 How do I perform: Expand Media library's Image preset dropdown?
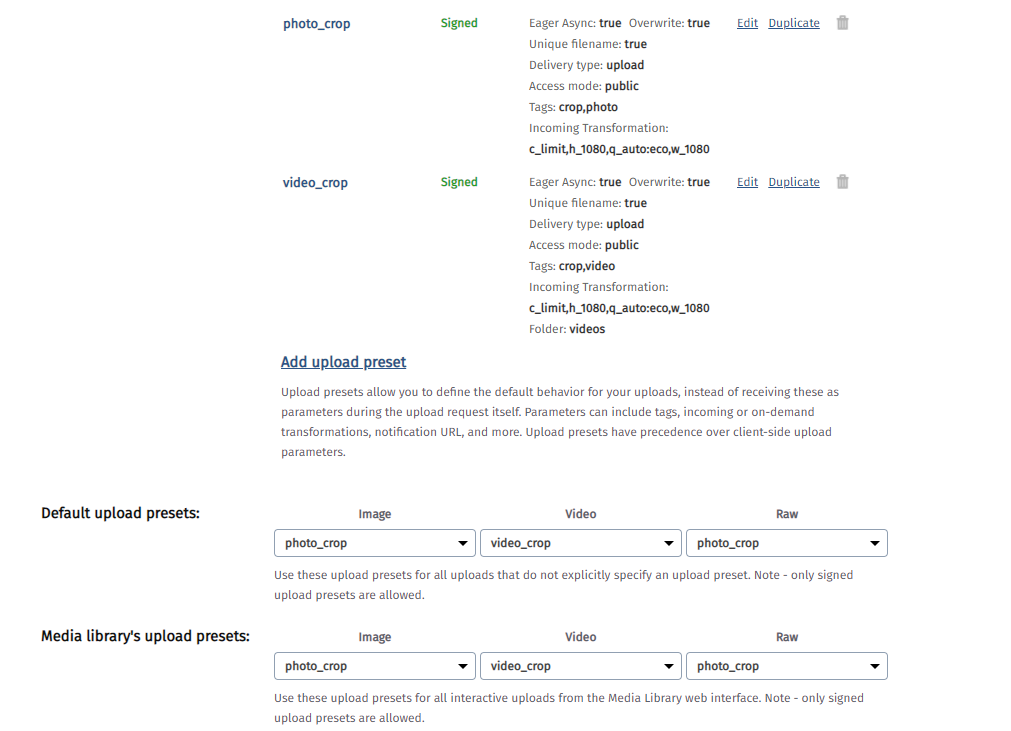coord(374,666)
